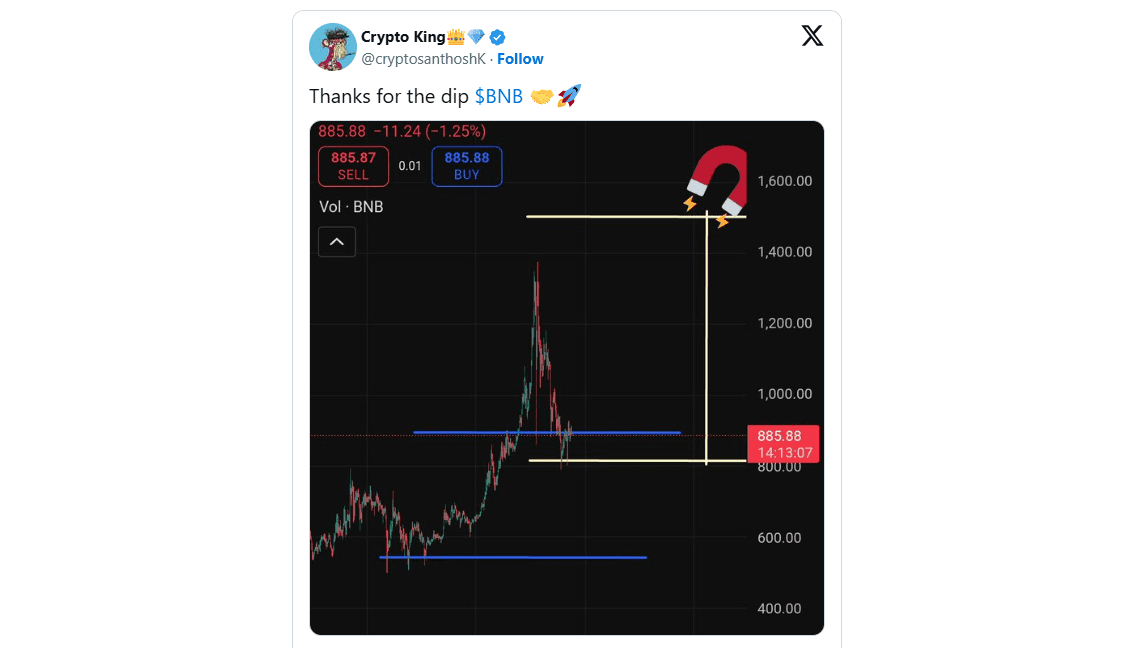
Task: Click the blue verified badge
Action: coord(497,38)
